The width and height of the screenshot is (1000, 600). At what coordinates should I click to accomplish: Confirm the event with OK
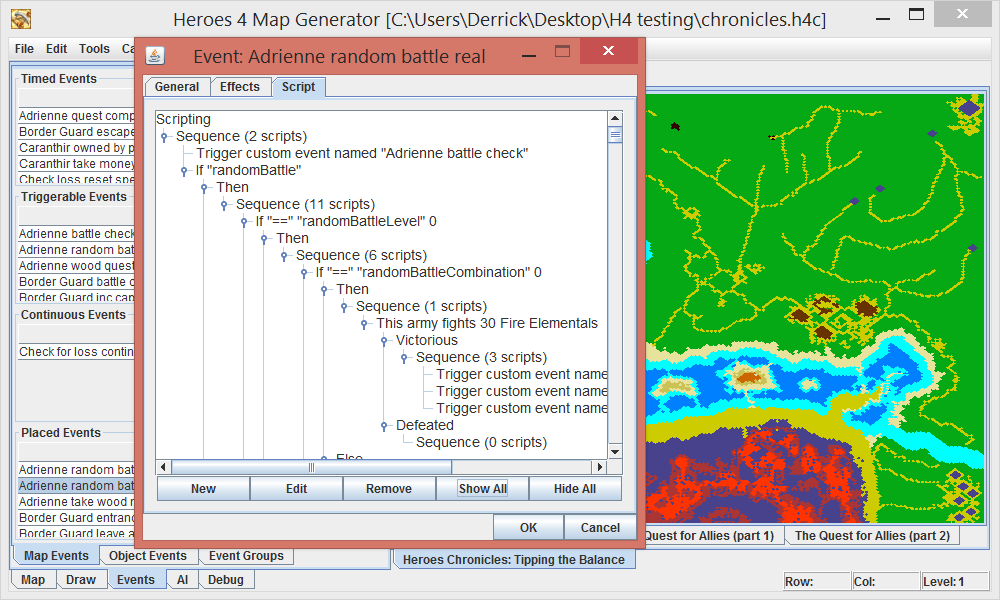(x=529, y=528)
